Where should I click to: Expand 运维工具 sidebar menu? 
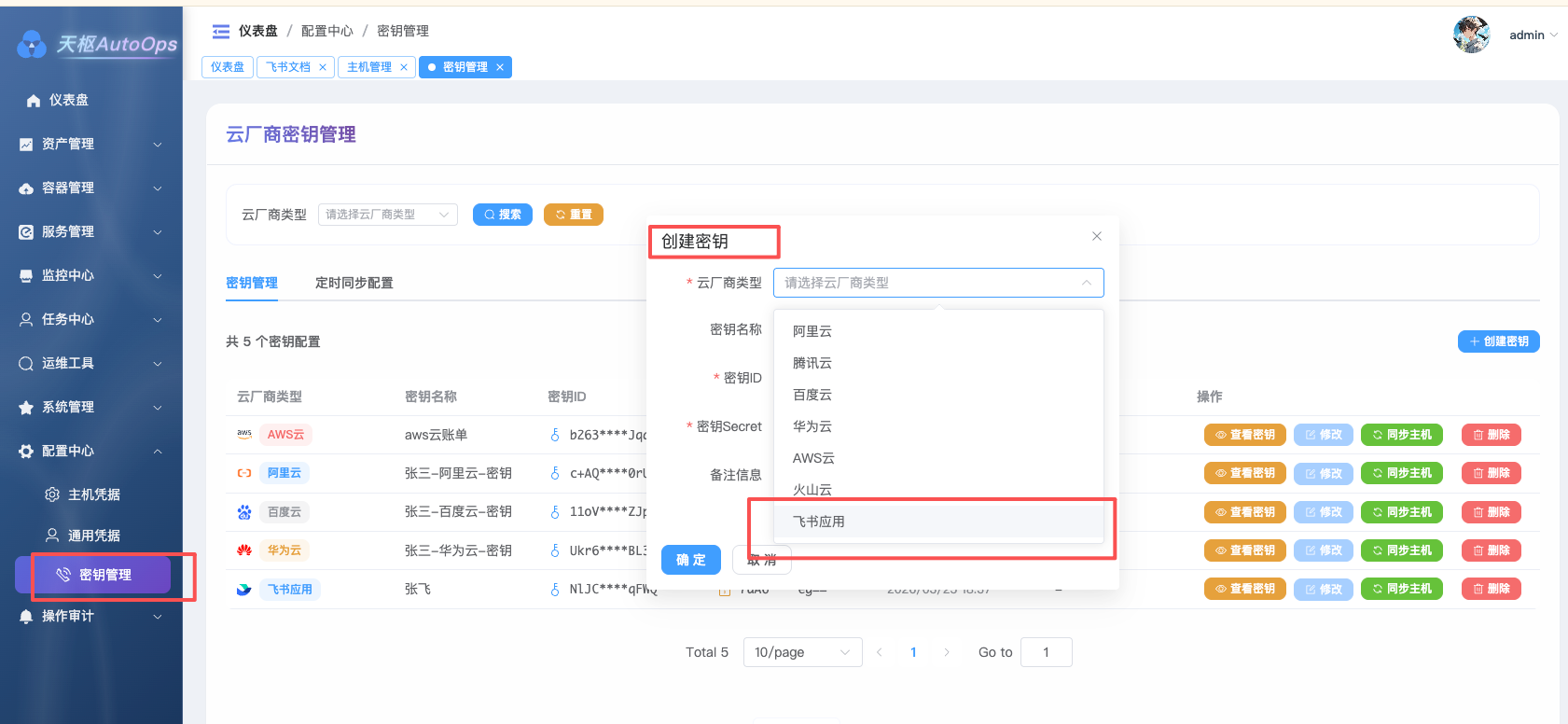(91, 363)
